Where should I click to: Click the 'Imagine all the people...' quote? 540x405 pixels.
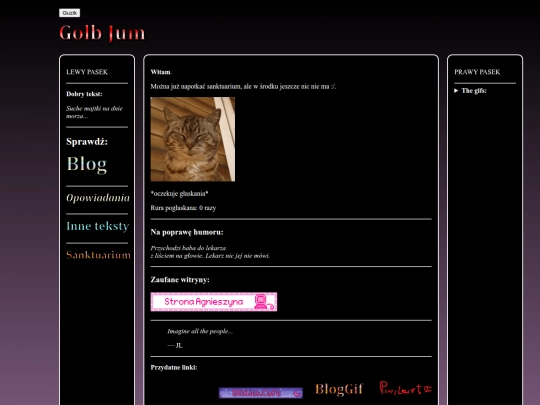coord(200,331)
